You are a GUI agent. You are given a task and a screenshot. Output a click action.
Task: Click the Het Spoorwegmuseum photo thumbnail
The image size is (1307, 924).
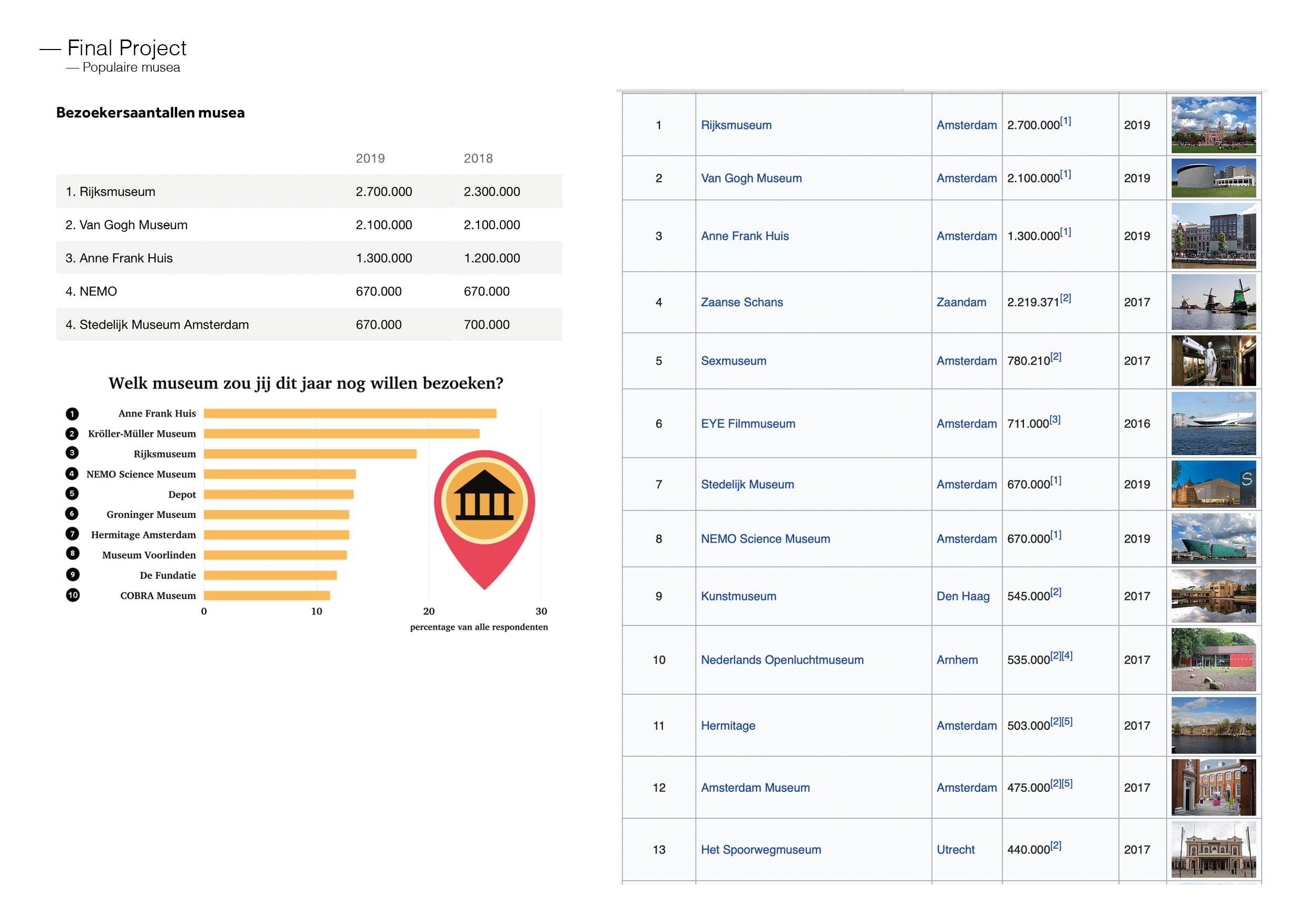point(1213,850)
